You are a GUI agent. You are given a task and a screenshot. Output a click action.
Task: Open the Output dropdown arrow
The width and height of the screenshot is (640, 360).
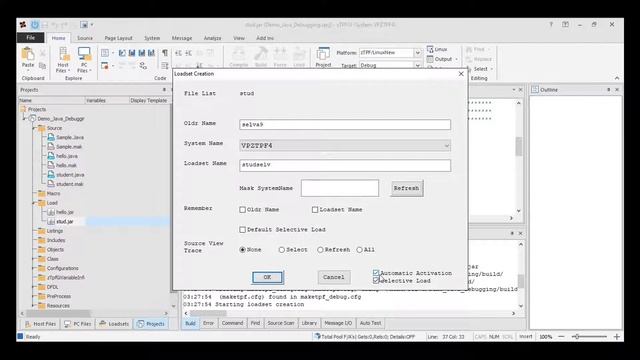456,60
